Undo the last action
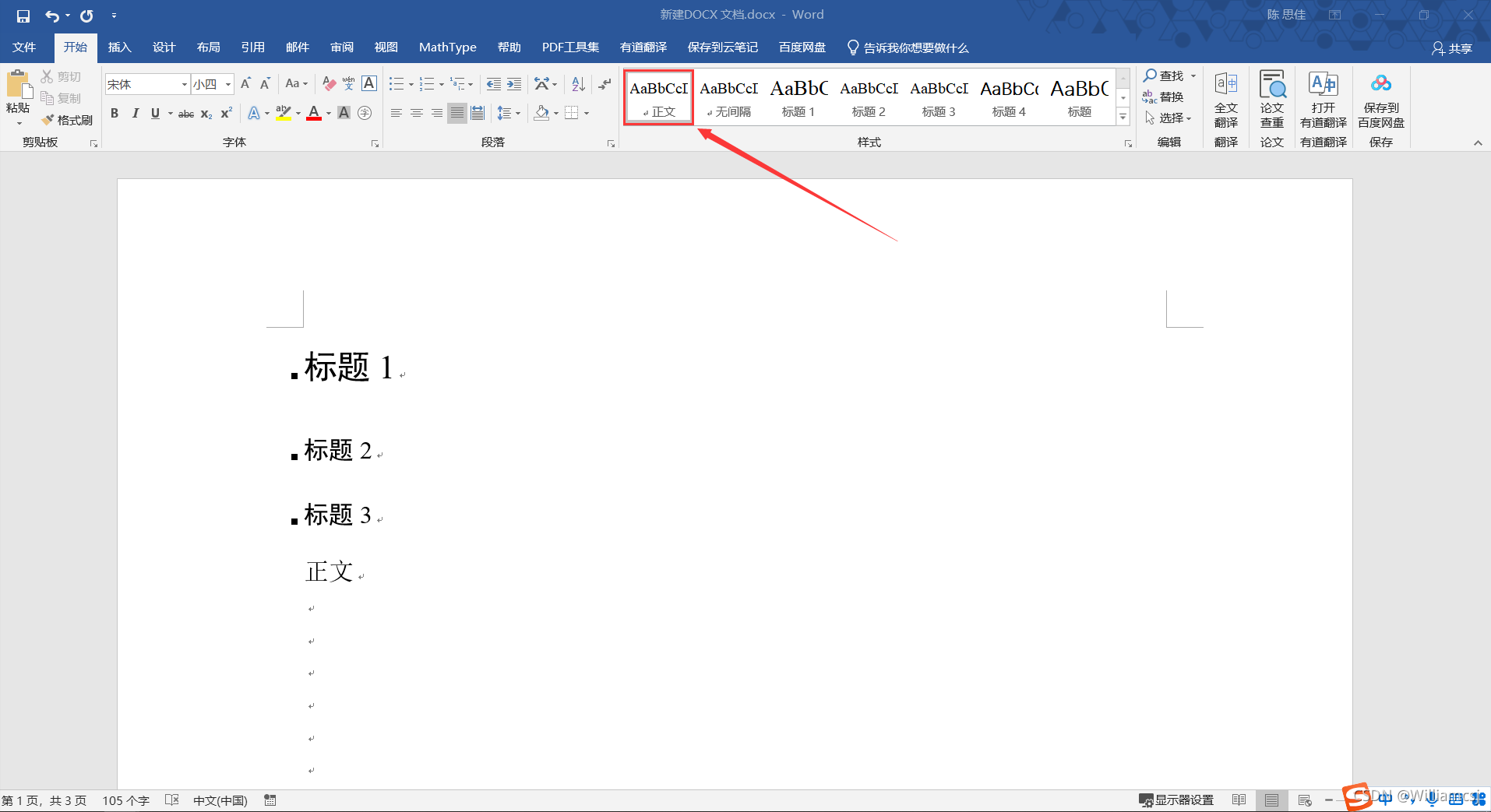1491x812 pixels. point(52,16)
